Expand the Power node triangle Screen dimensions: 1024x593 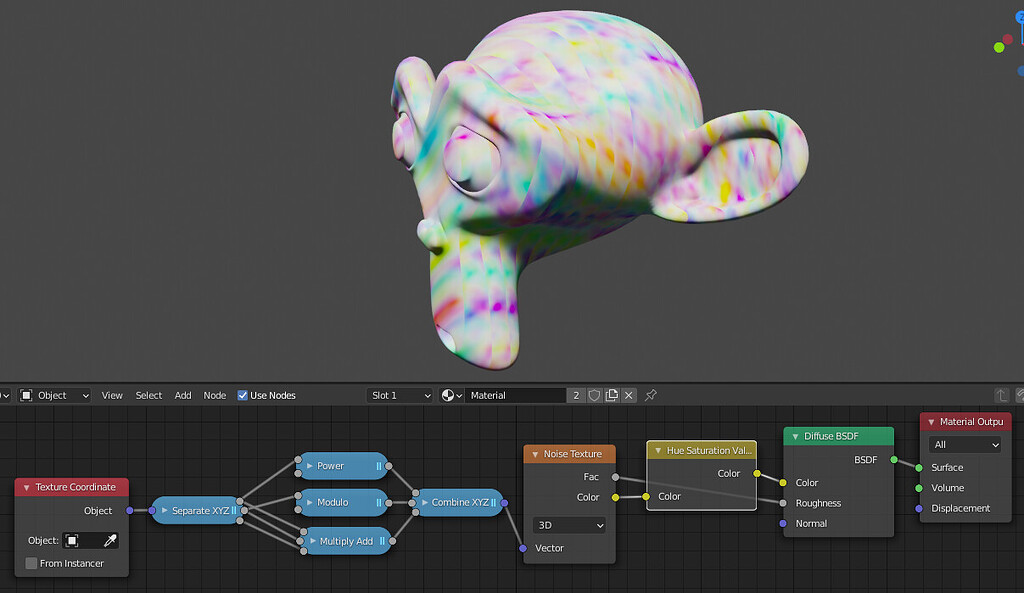[x=310, y=466]
